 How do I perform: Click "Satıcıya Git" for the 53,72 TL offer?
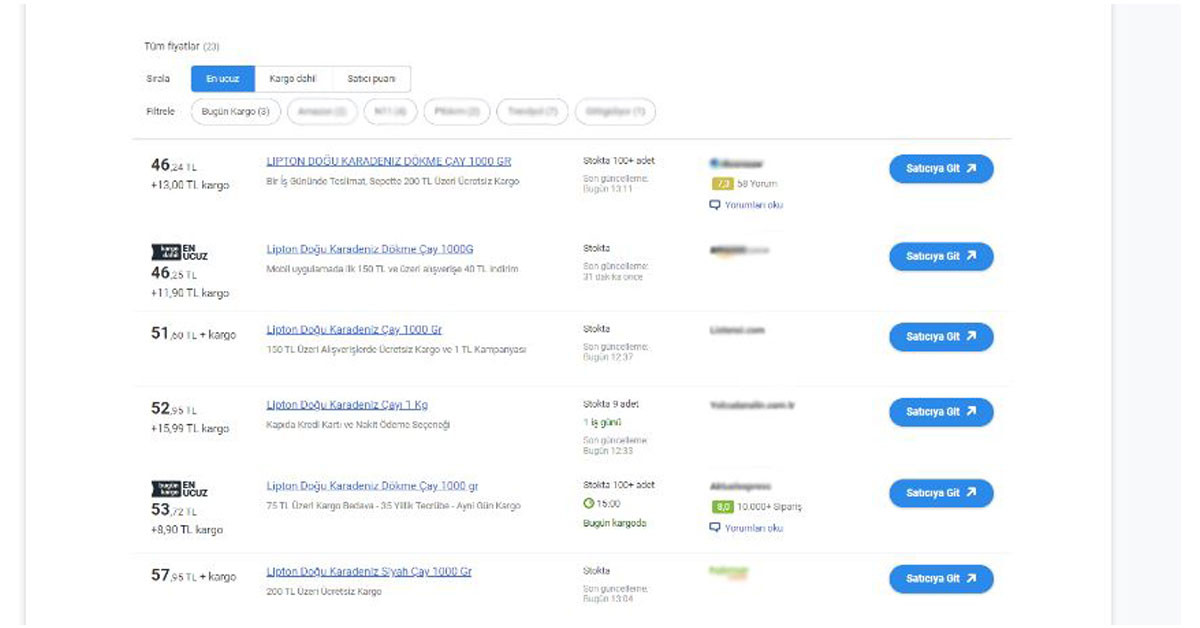tap(941, 493)
